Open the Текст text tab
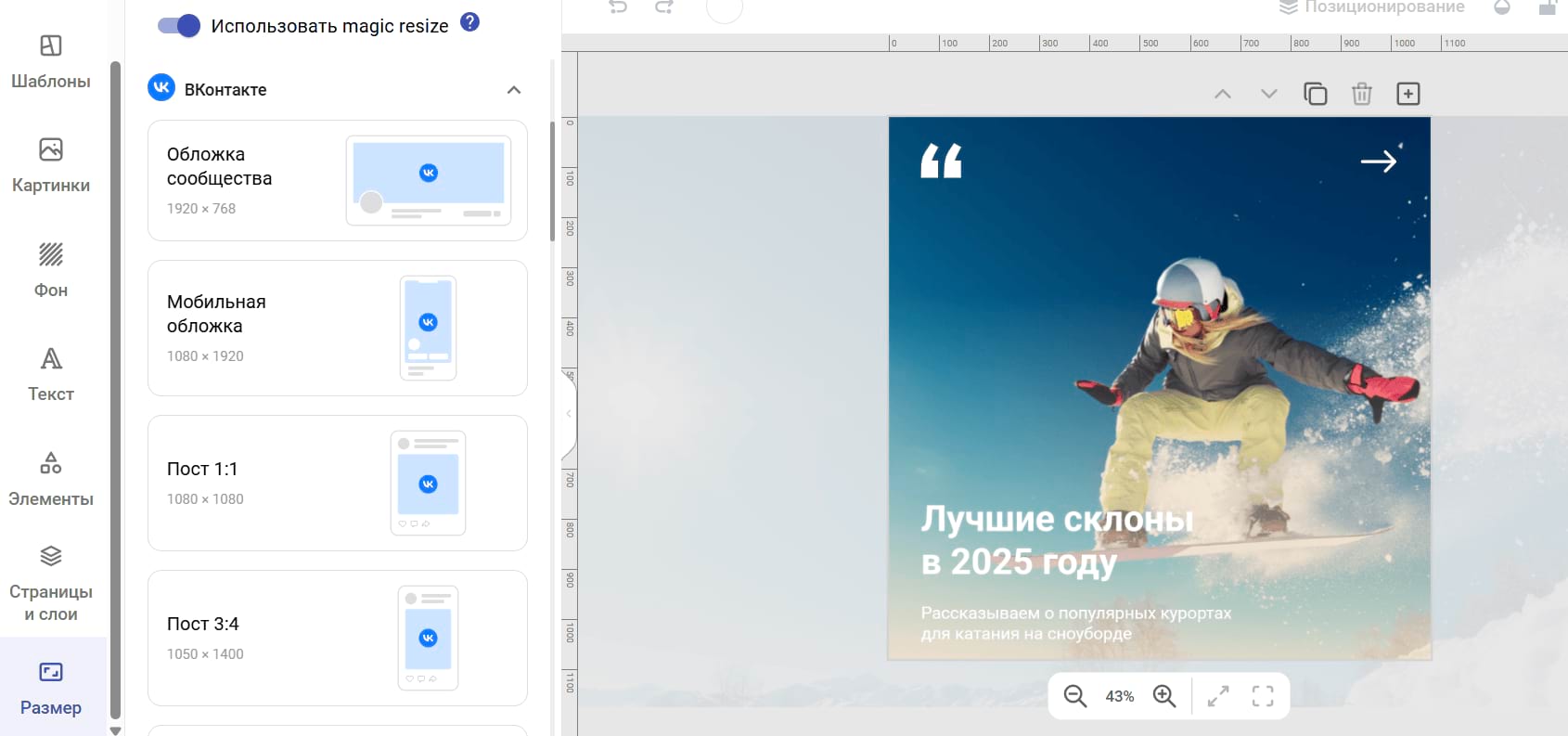This screenshot has width=1568, height=736. click(51, 374)
